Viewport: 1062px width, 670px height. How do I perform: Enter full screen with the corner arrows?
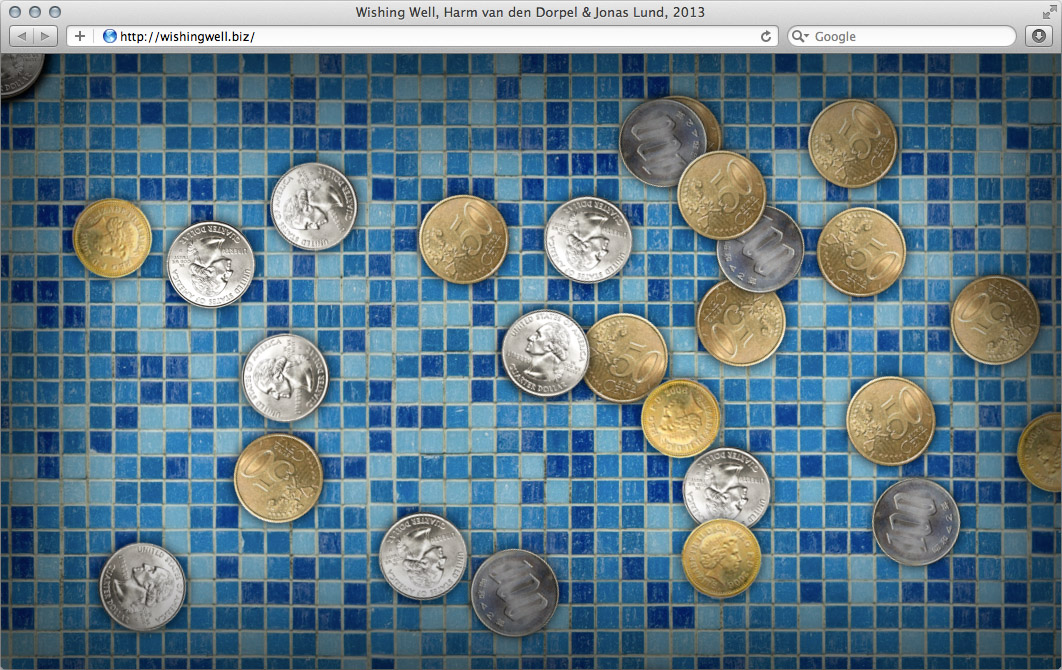tap(1047, 12)
